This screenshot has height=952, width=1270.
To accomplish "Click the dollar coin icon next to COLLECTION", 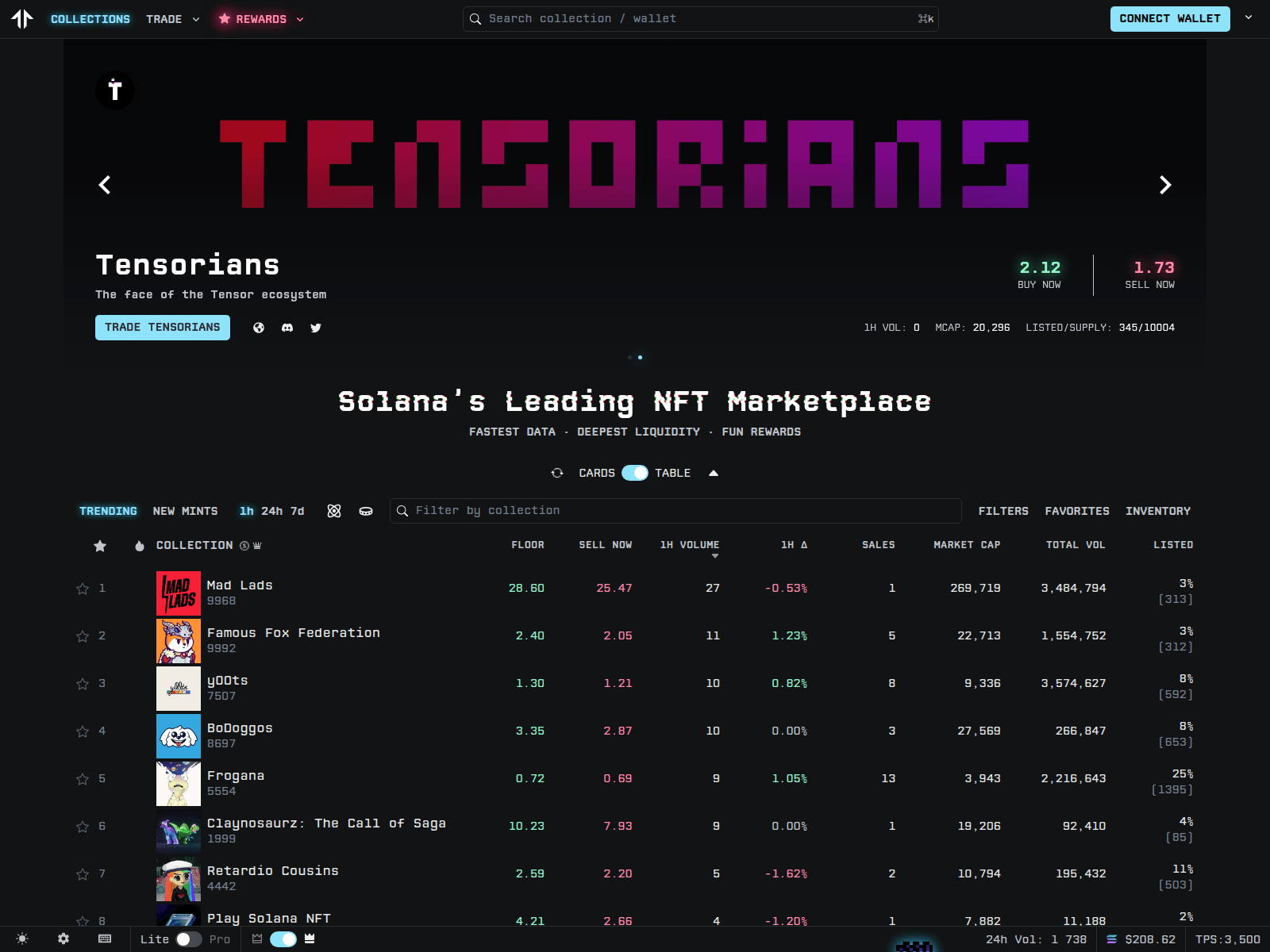I will coord(244,546).
